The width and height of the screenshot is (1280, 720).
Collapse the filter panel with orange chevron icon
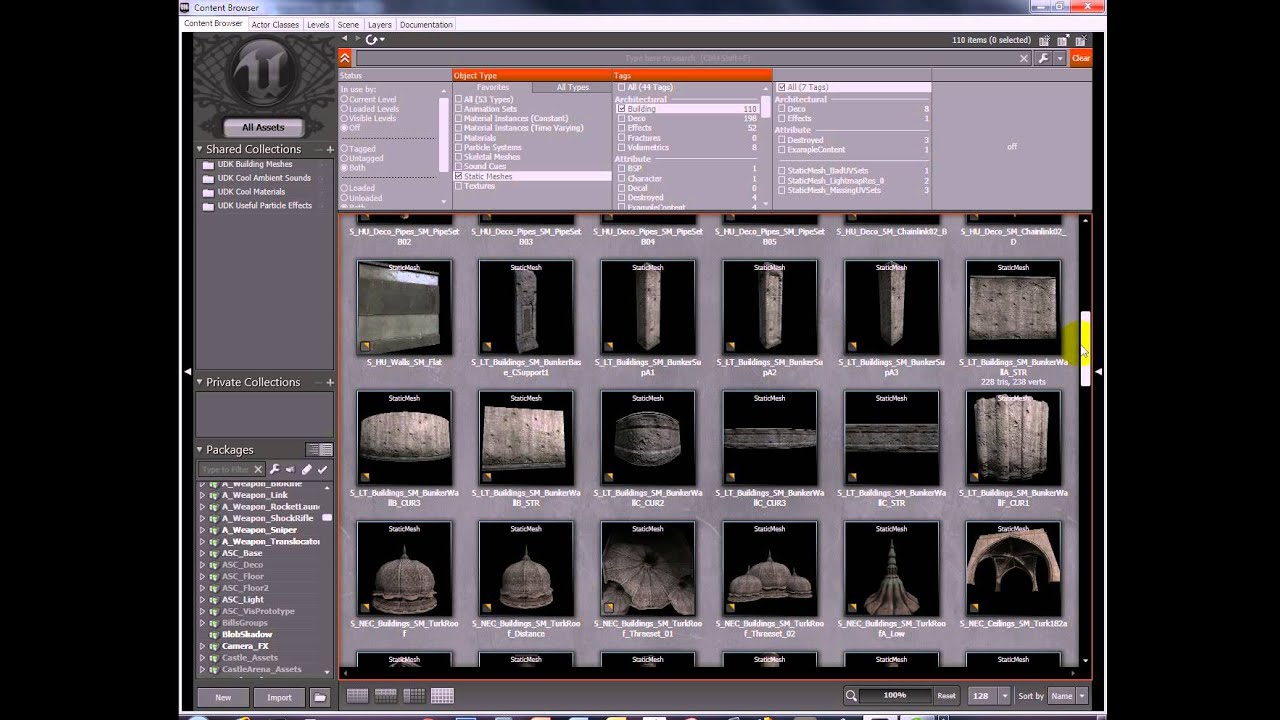(345, 58)
